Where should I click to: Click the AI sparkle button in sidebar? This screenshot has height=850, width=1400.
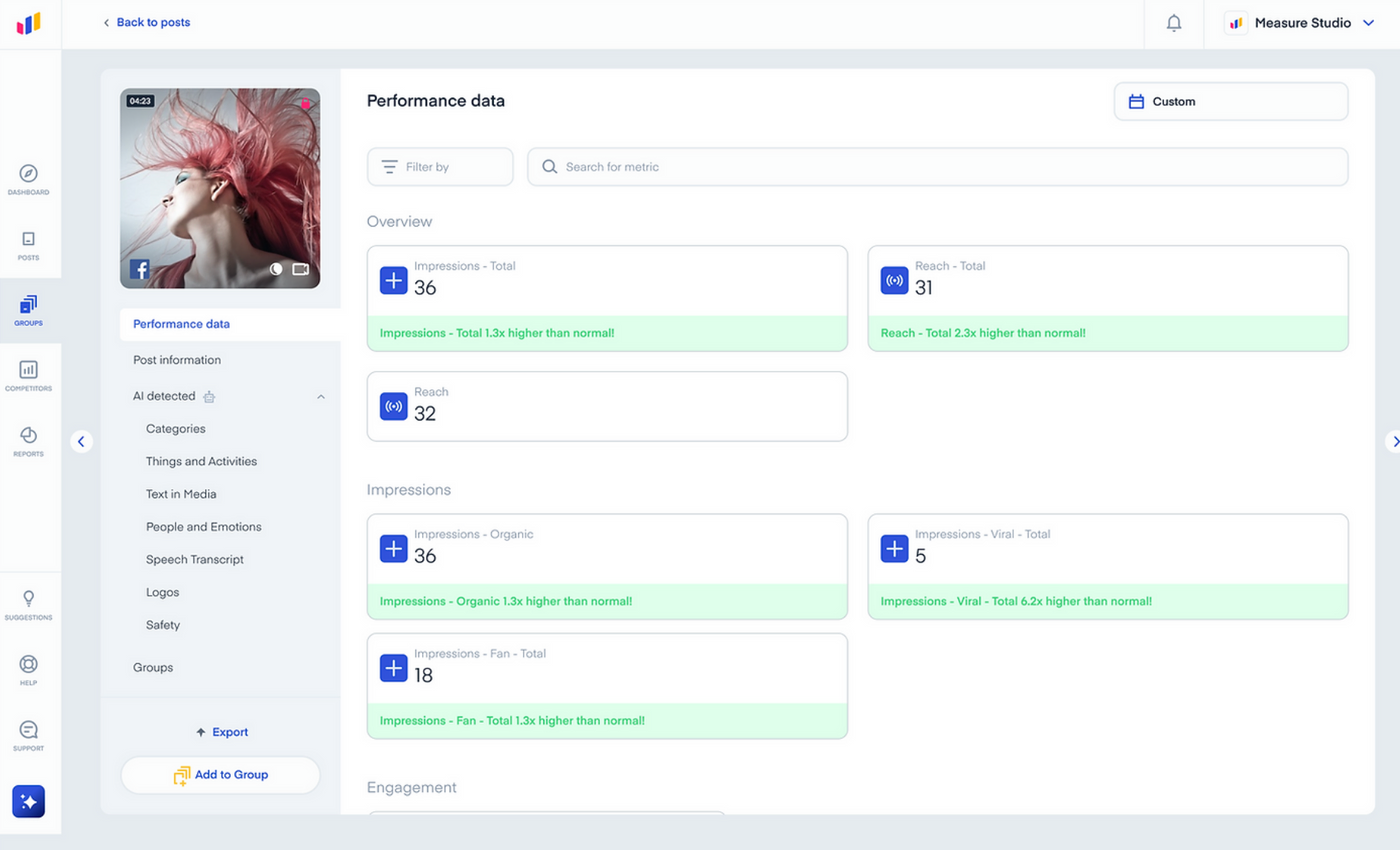[x=29, y=801]
